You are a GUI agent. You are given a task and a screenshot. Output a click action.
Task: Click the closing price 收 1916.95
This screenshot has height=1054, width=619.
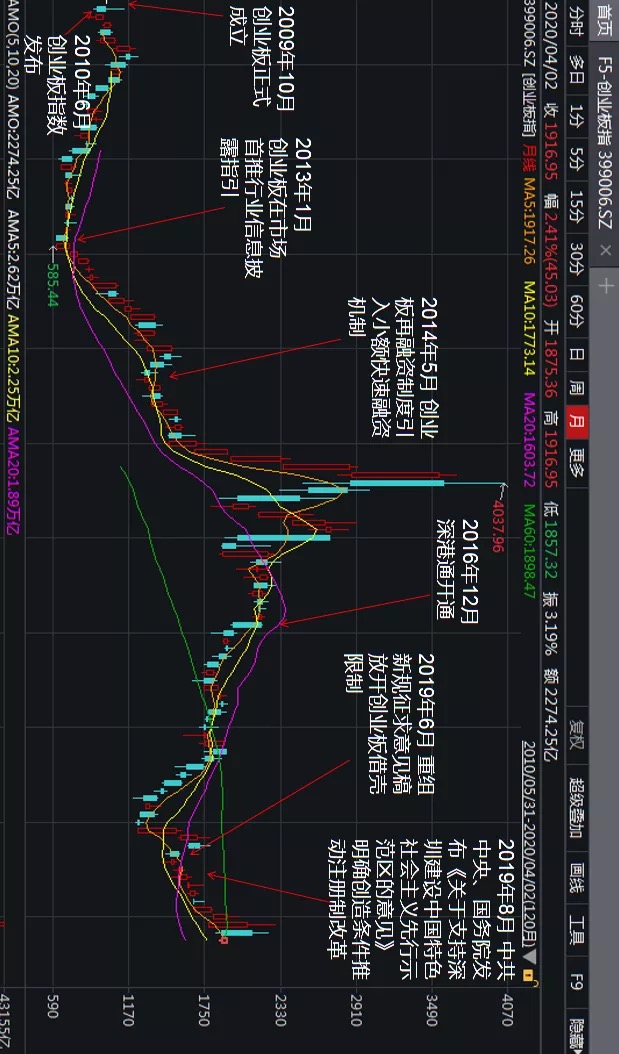552,143
